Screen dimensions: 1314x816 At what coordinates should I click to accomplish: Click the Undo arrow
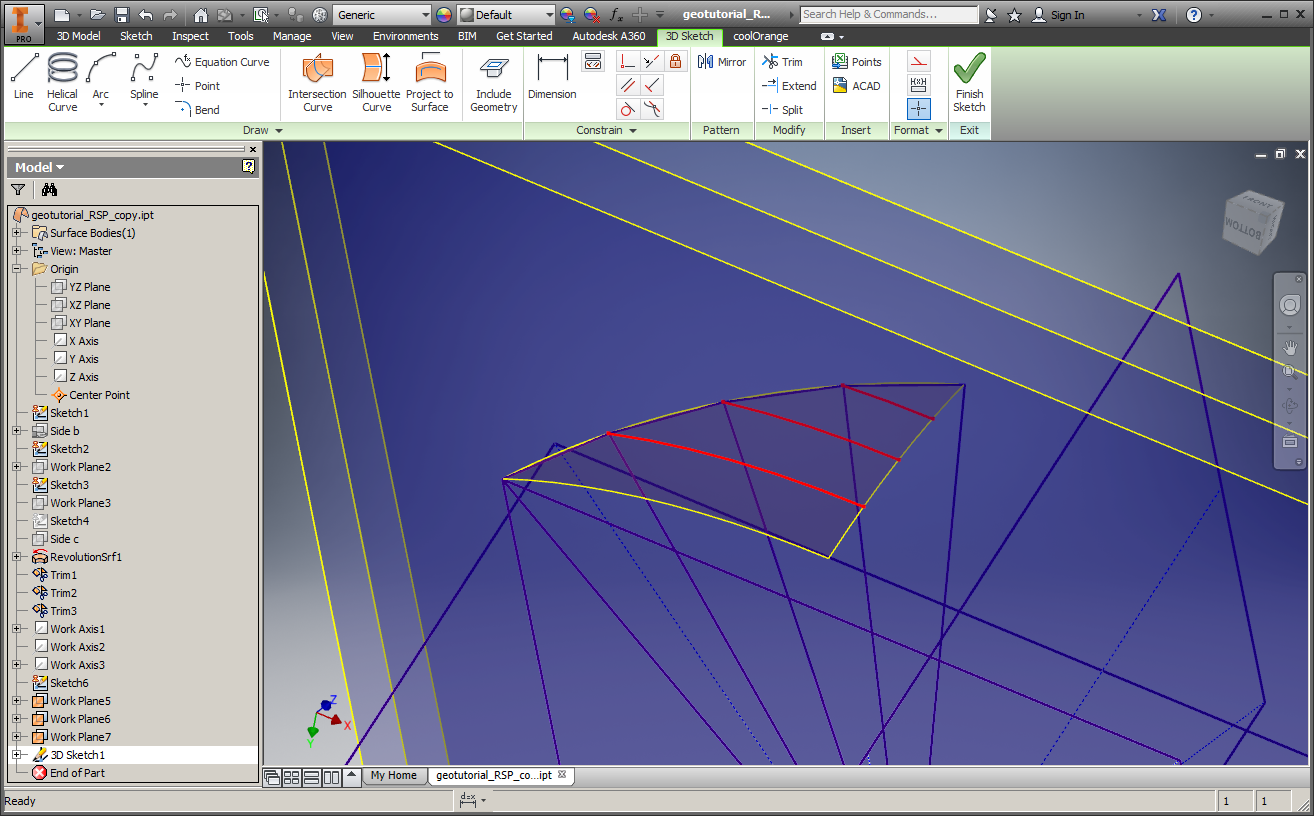tap(146, 15)
